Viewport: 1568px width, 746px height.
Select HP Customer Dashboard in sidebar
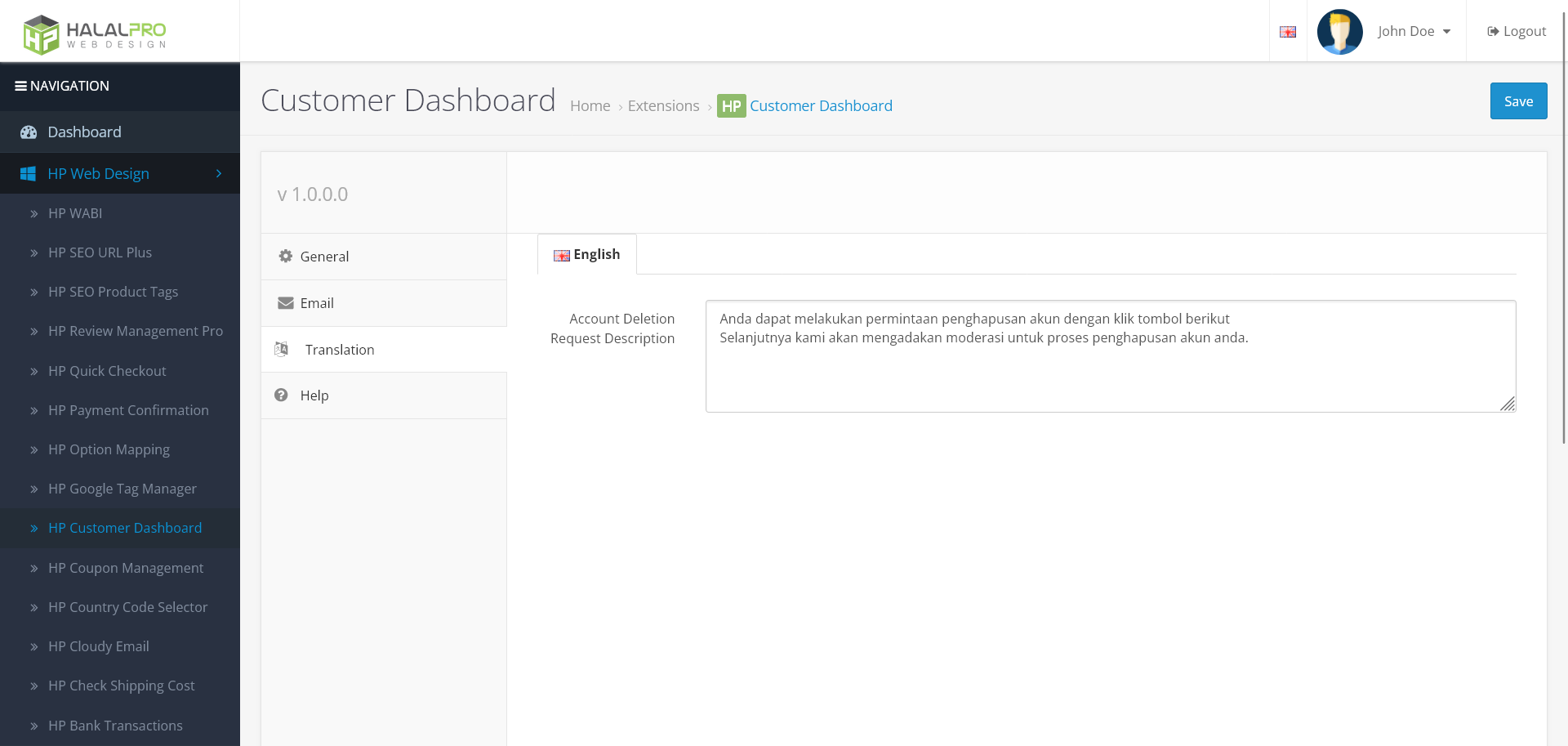(x=125, y=528)
